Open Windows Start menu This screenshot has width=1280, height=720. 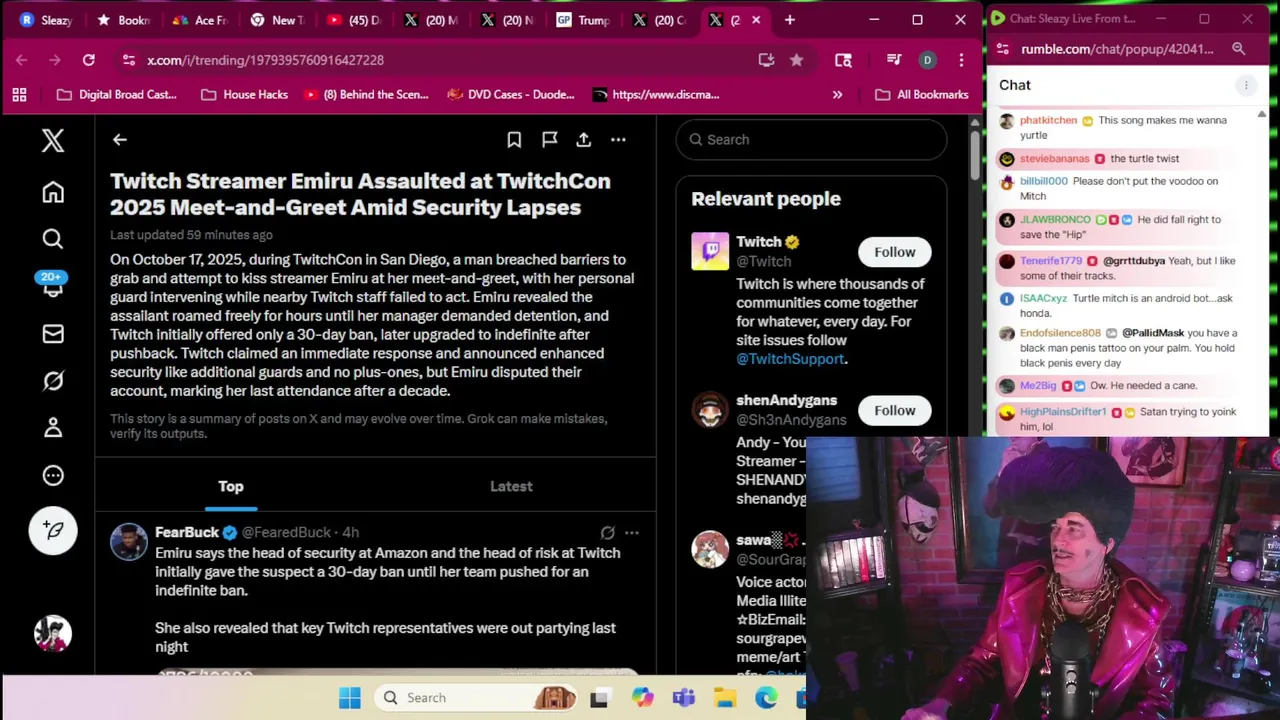(x=349, y=698)
